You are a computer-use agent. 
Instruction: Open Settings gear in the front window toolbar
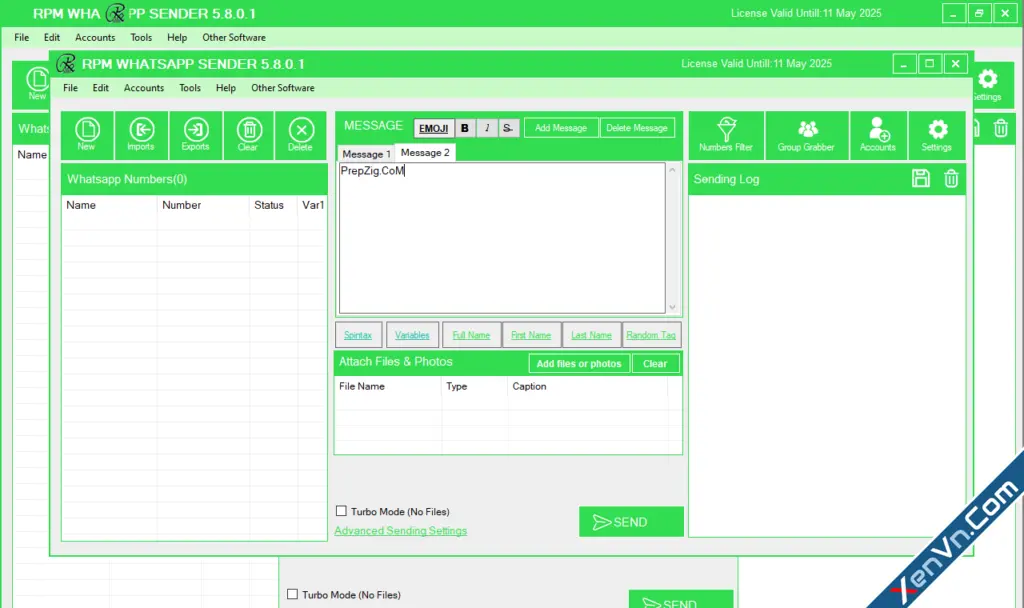(x=936, y=135)
